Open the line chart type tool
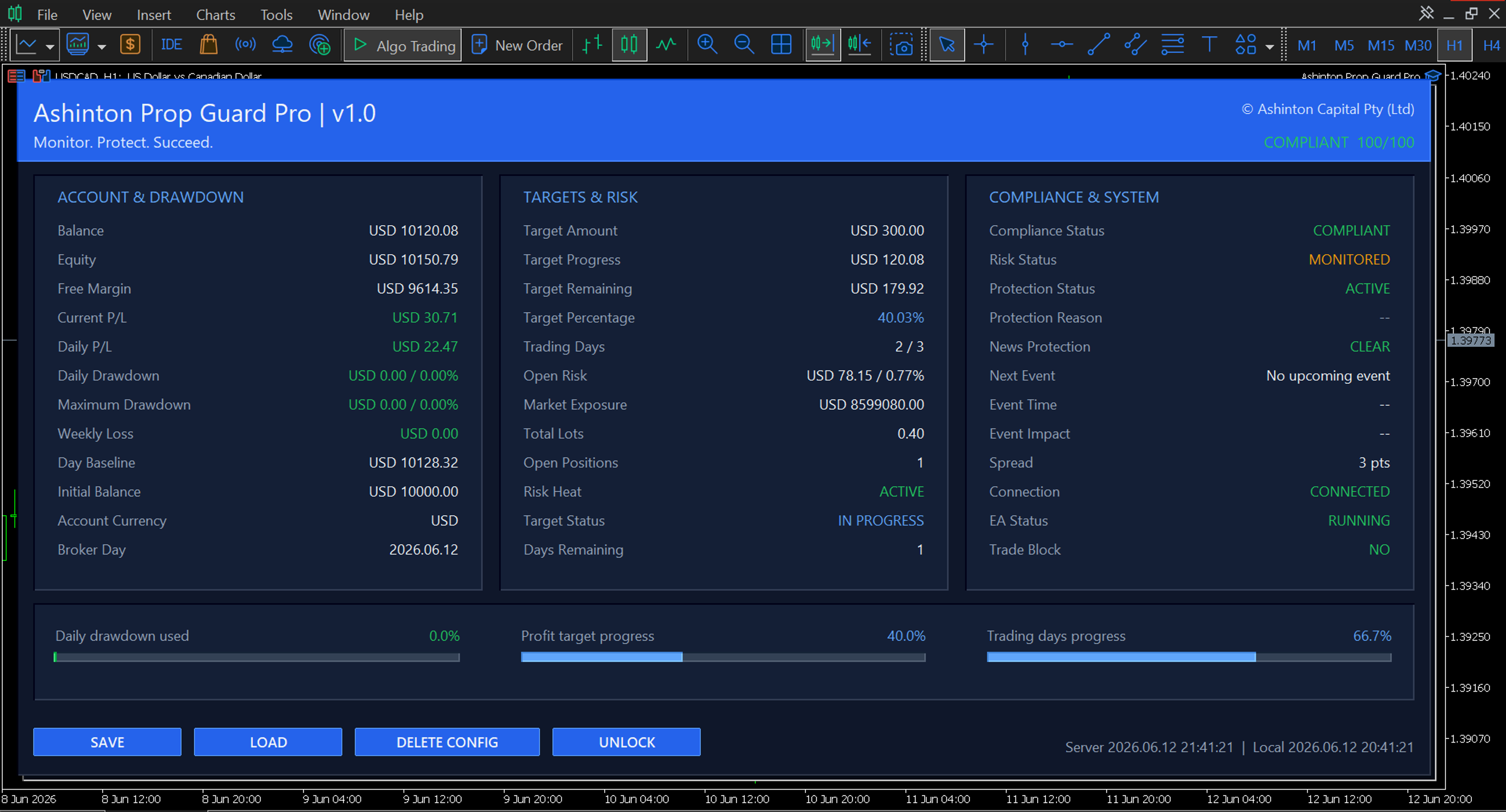 point(27,45)
